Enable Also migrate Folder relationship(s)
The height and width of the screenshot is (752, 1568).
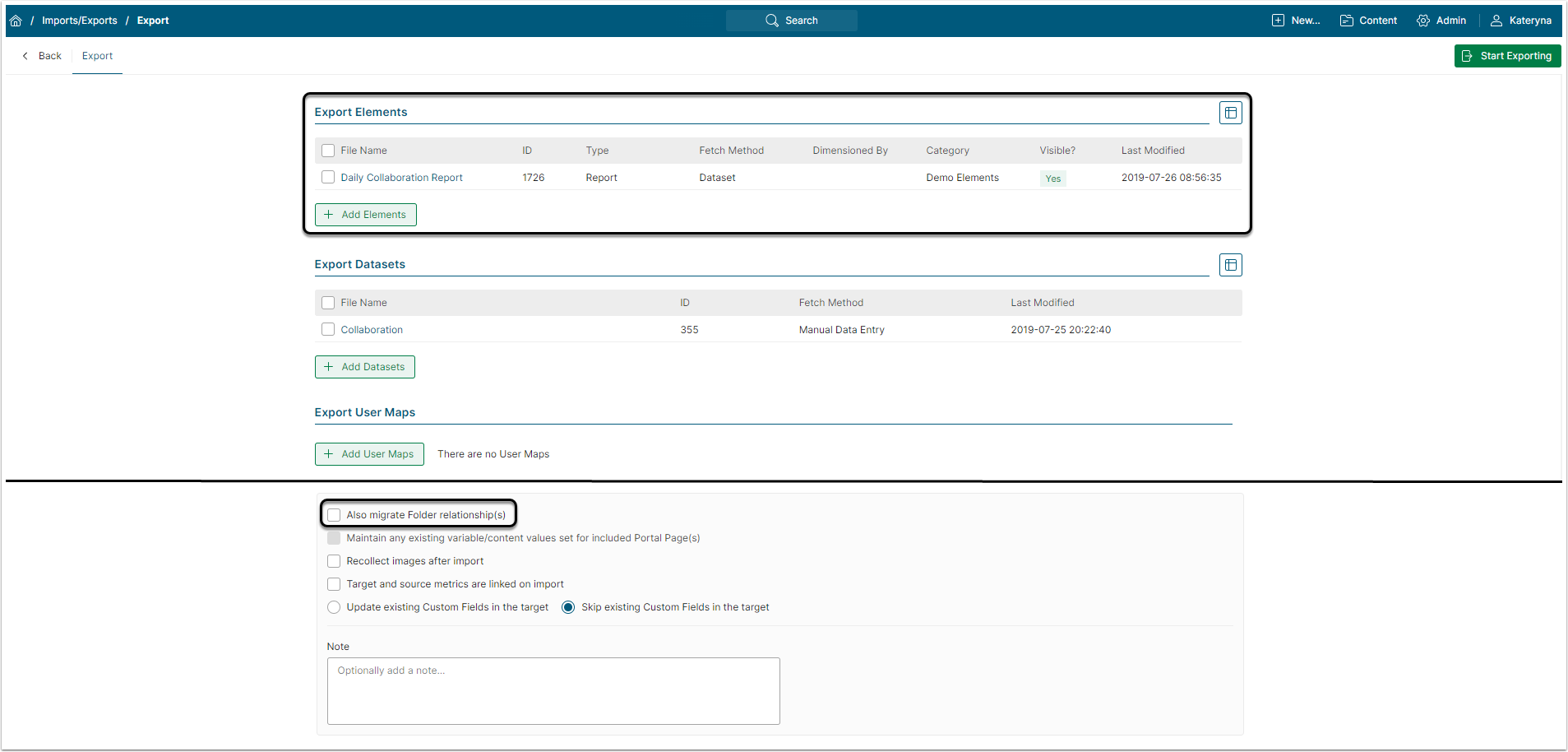point(334,515)
